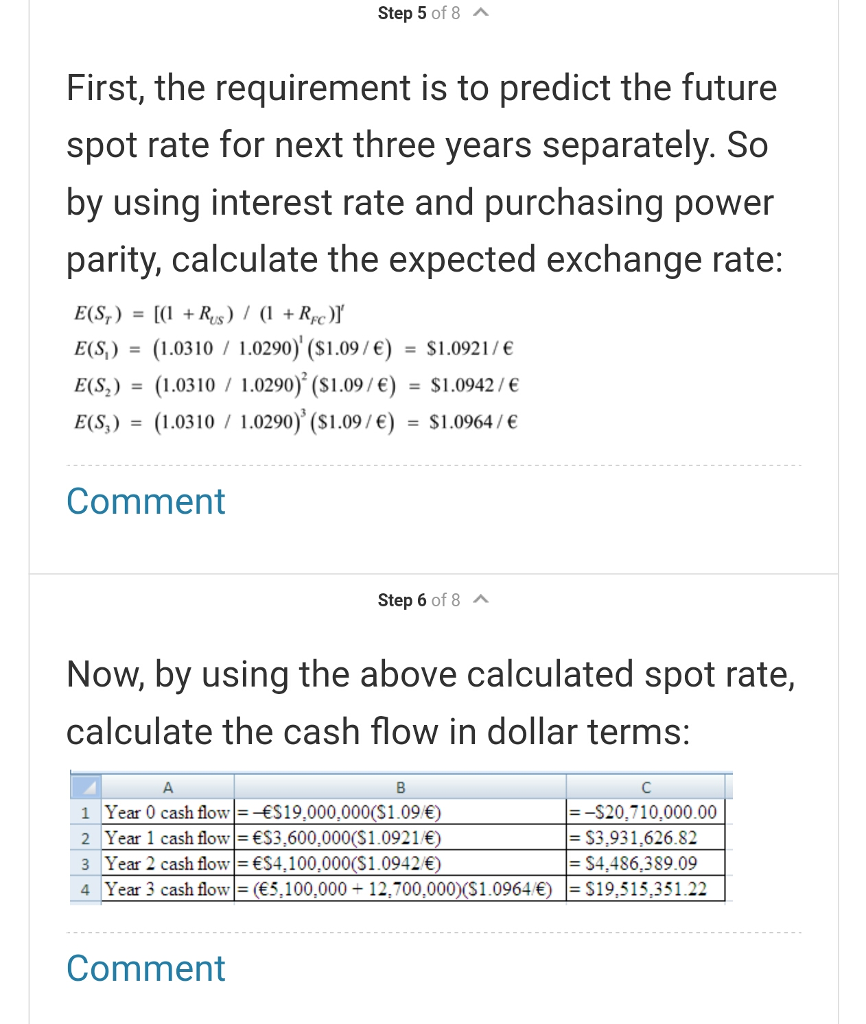Select column header B in the spreadsheet
The width and height of the screenshot is (866, 1024).
click(399, 786)
